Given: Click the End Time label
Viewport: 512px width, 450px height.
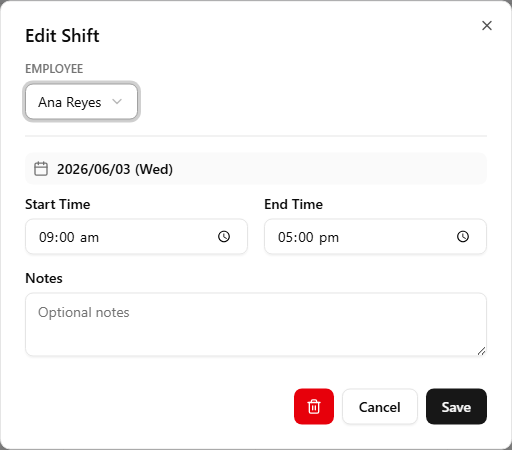Looking at the screenshot, I should pos(294,204).
